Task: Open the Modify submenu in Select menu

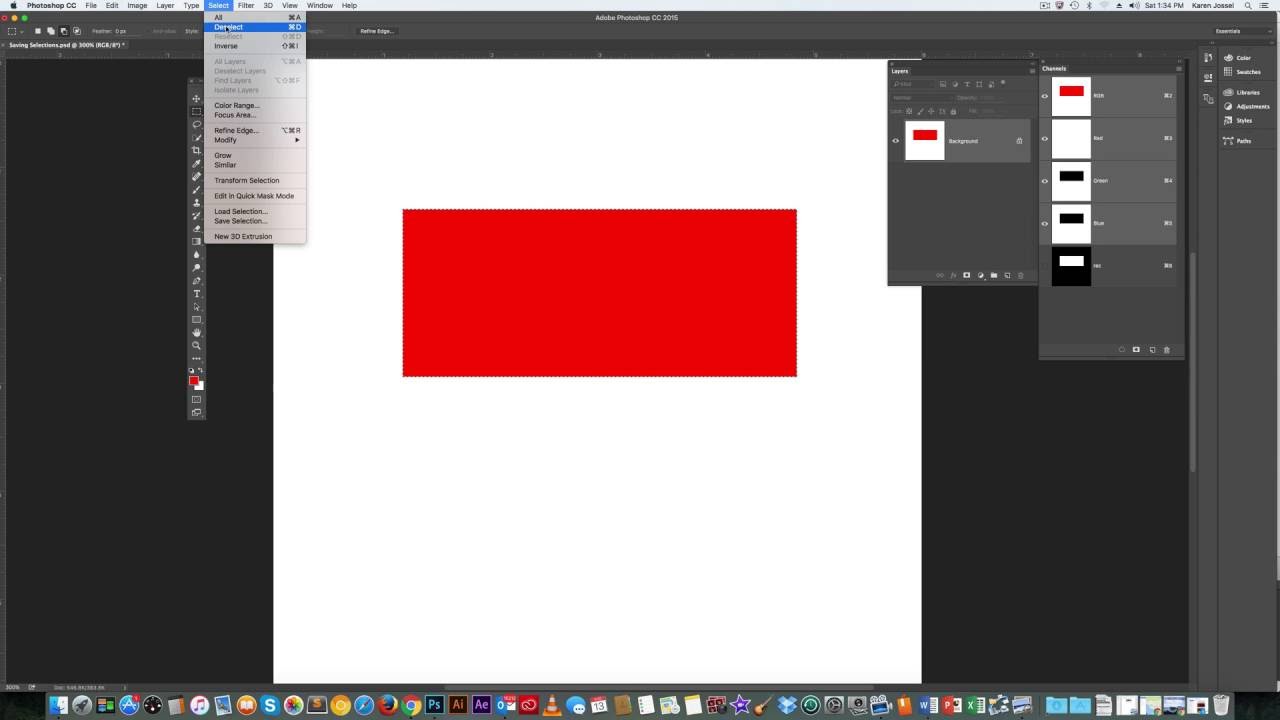Action: 255,140
